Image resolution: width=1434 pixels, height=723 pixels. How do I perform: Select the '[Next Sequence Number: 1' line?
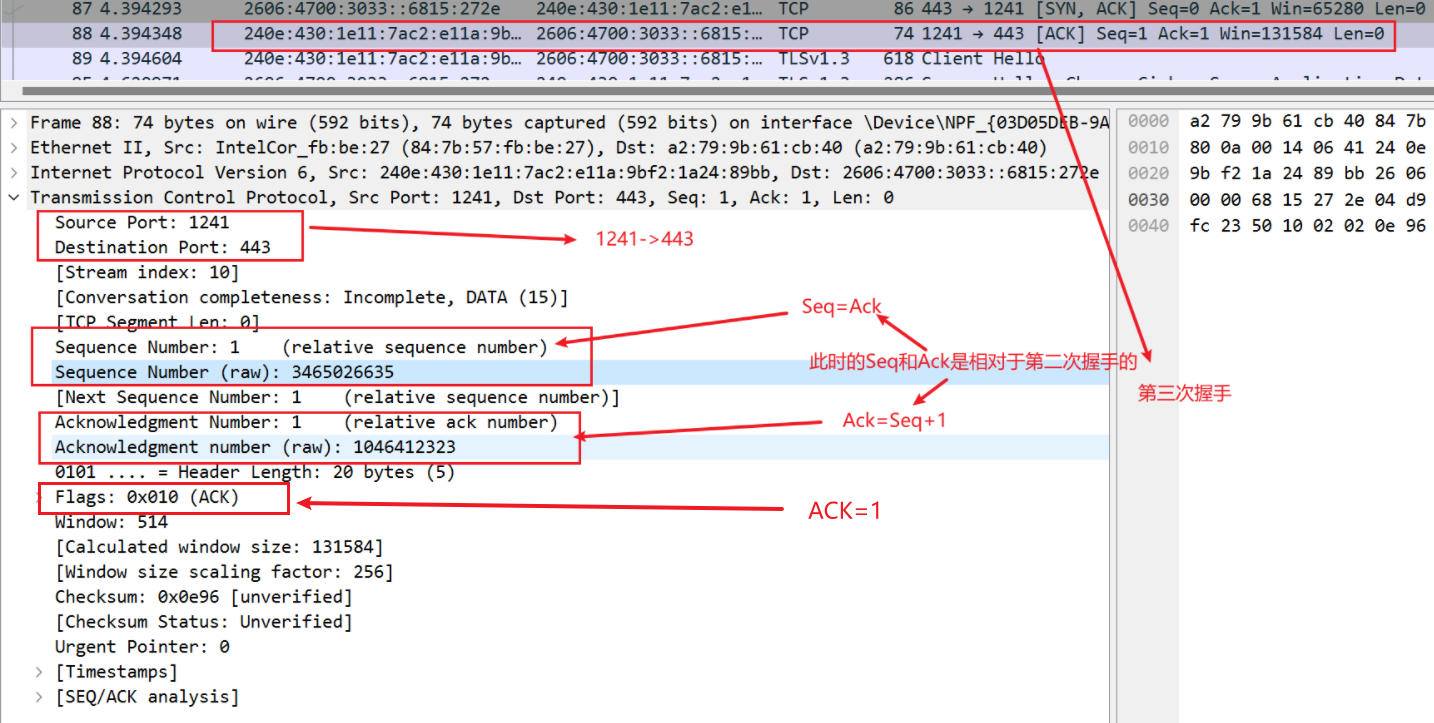[x=337, y=397]
